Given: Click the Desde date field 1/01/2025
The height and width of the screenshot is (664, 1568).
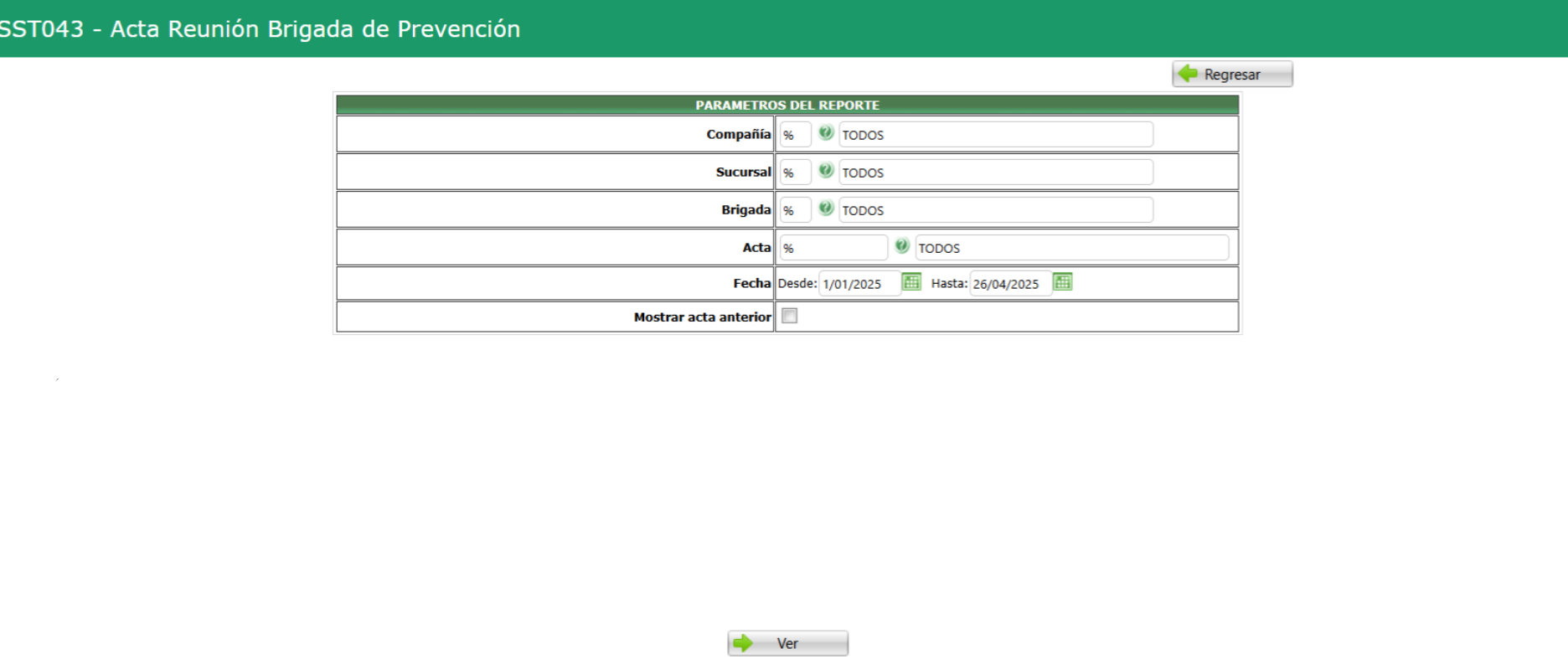Looking at the screenshot, I should [x=859, y=284].
